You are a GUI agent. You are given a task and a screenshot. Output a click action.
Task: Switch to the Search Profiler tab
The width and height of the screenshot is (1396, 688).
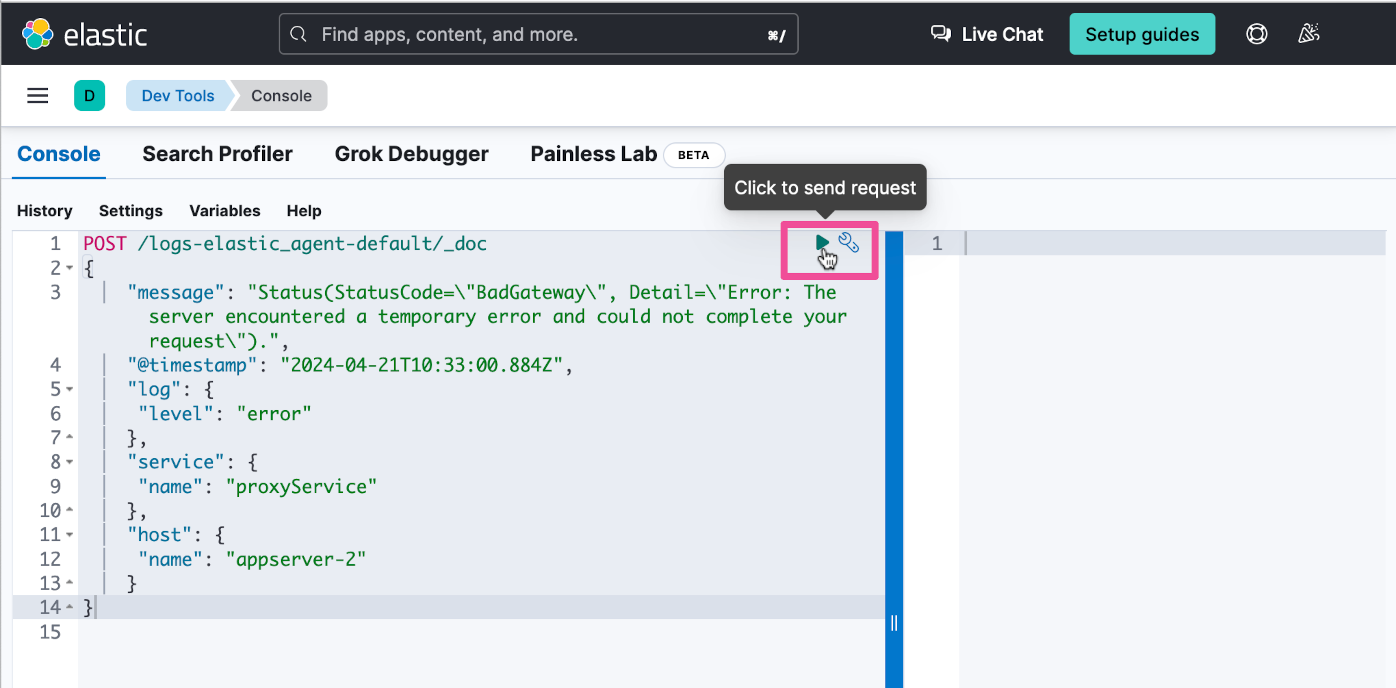[x=217, y=154]
